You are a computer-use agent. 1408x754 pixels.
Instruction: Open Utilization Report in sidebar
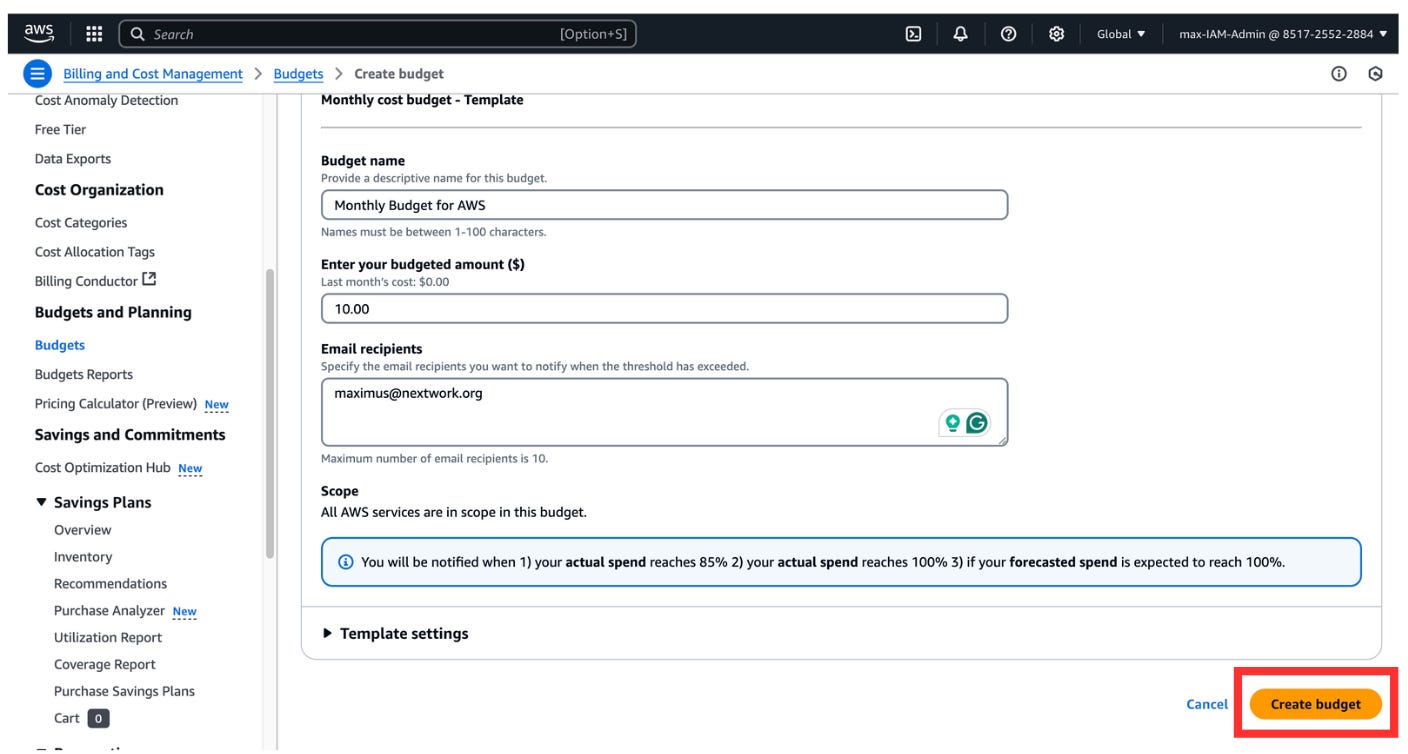tap(108, 637)
